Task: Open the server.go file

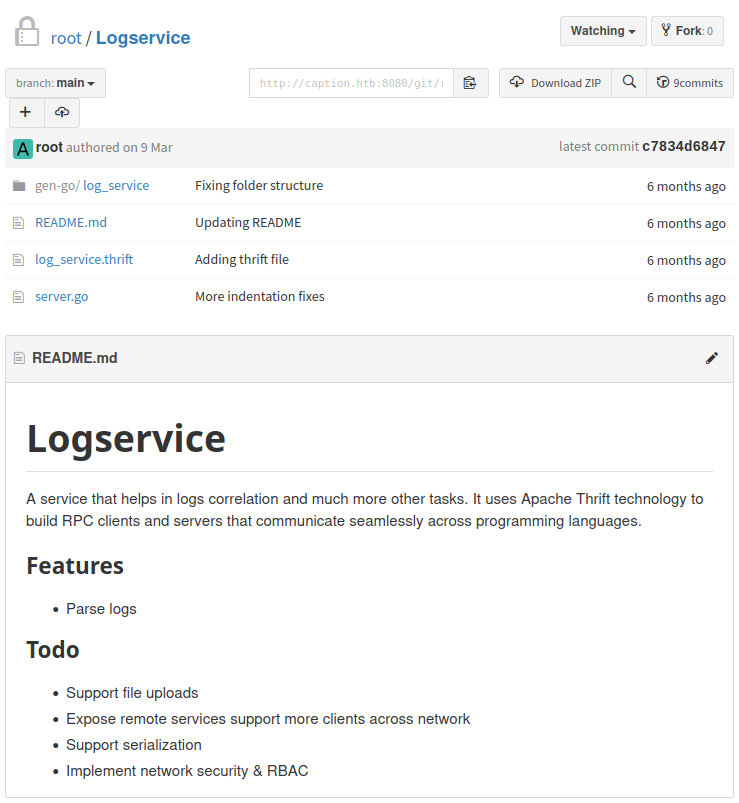Action: pyautogui.click(x=61, y=297)
